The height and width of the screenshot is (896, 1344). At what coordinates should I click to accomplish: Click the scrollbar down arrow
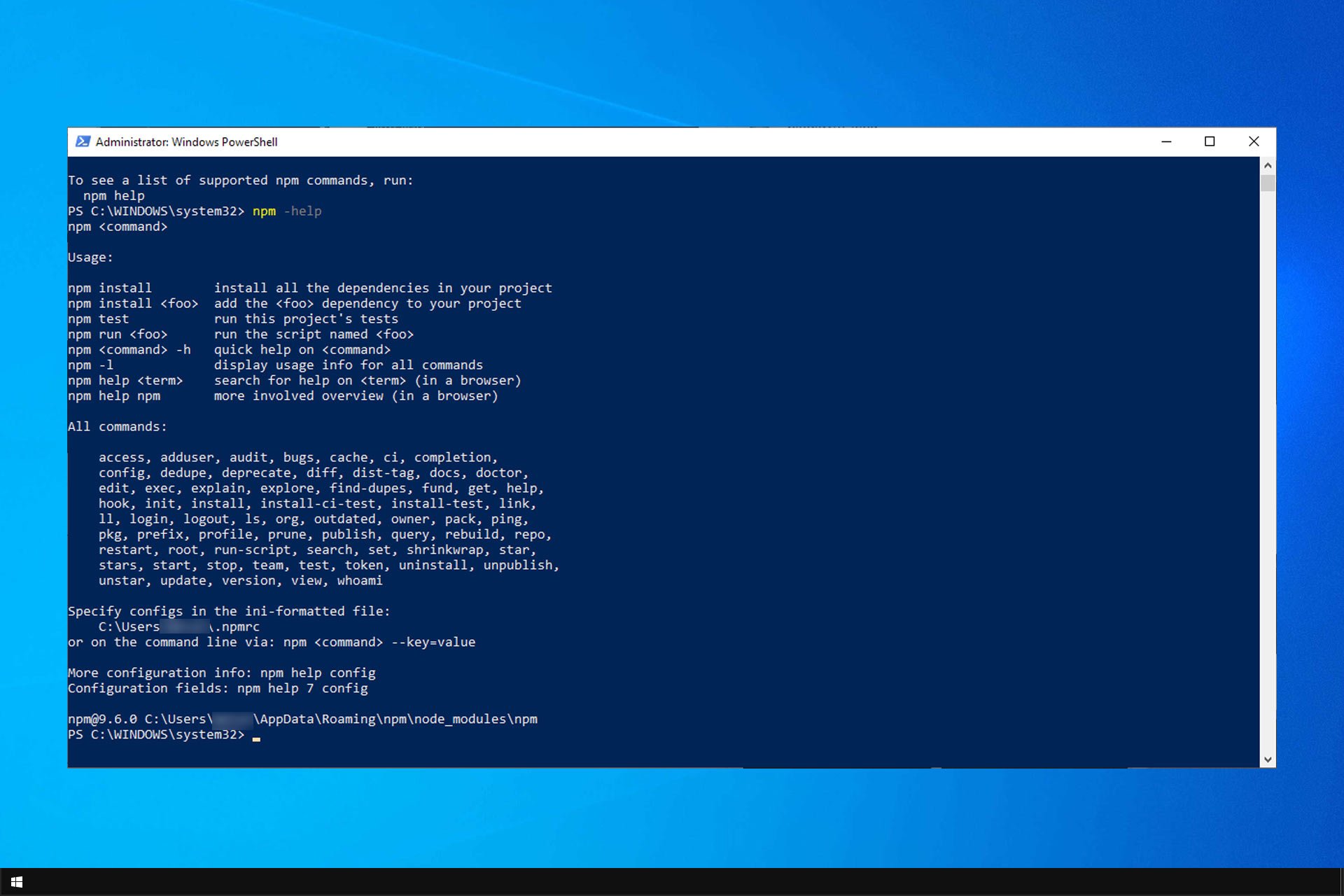[1268, 759]
